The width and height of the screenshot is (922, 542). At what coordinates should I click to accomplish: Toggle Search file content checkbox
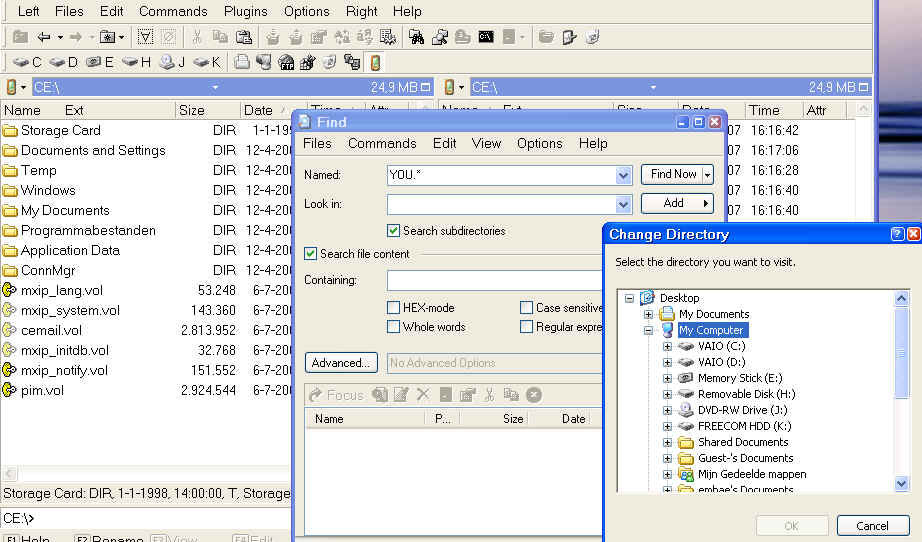(x=310, y=254)
